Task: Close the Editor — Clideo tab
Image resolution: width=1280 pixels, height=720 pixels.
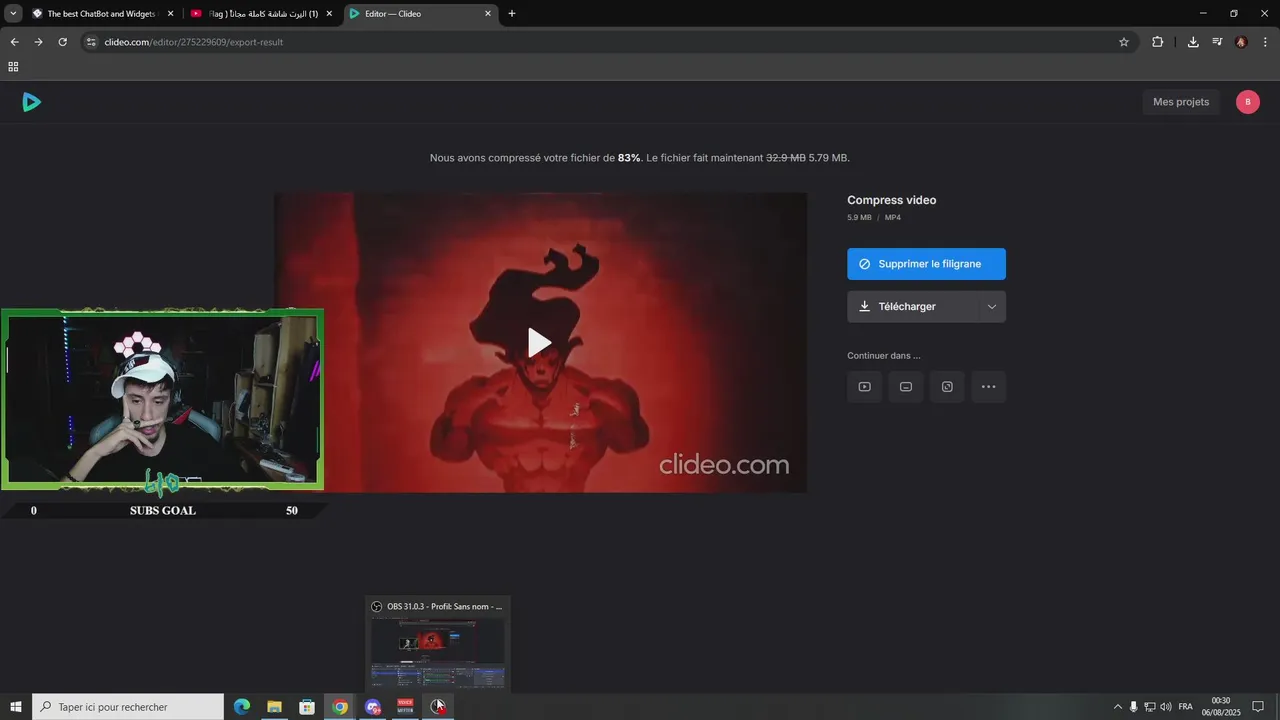Action: pos(488,14)
